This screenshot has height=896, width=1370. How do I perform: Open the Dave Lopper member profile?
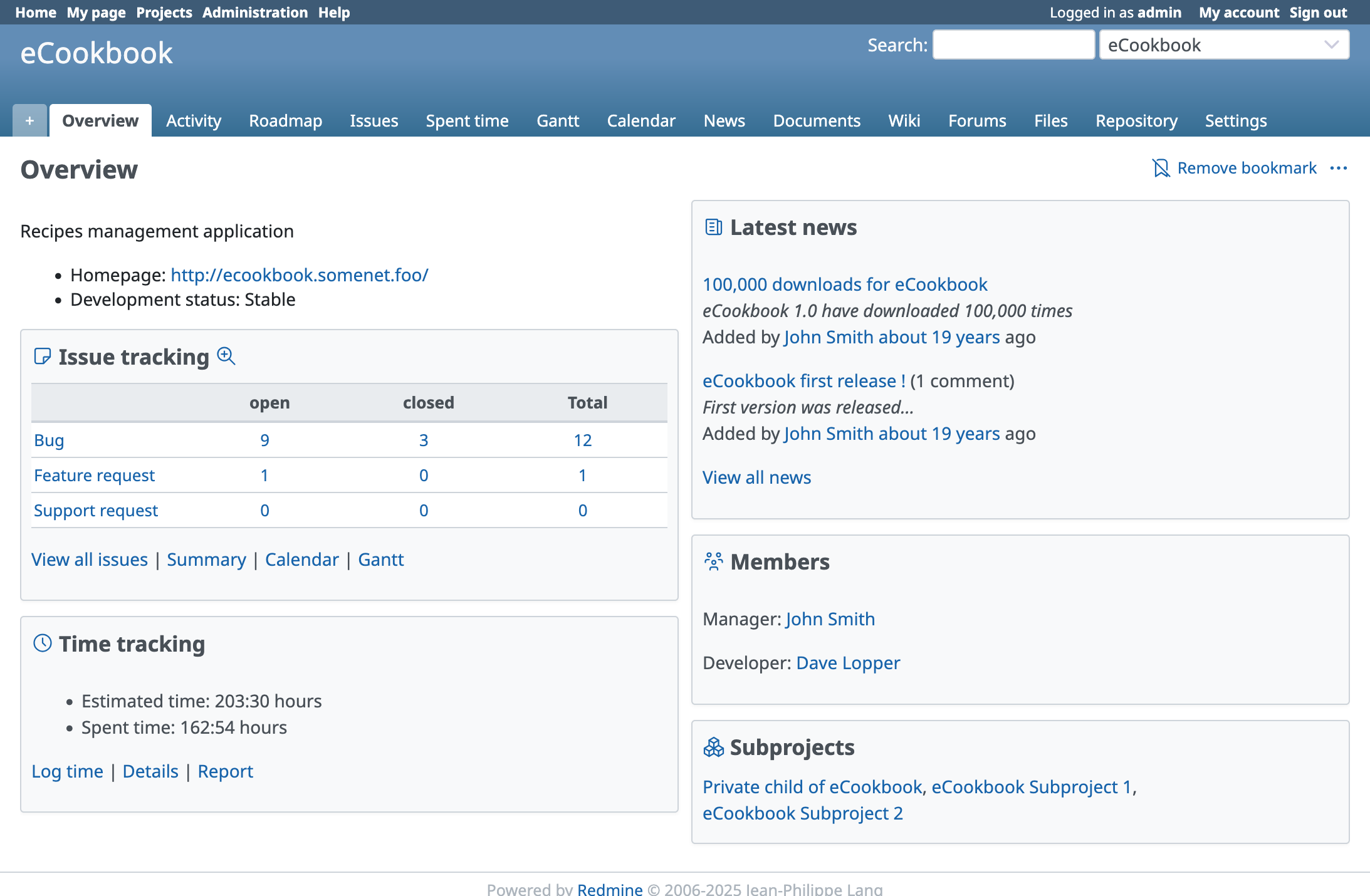click(847, 662)
